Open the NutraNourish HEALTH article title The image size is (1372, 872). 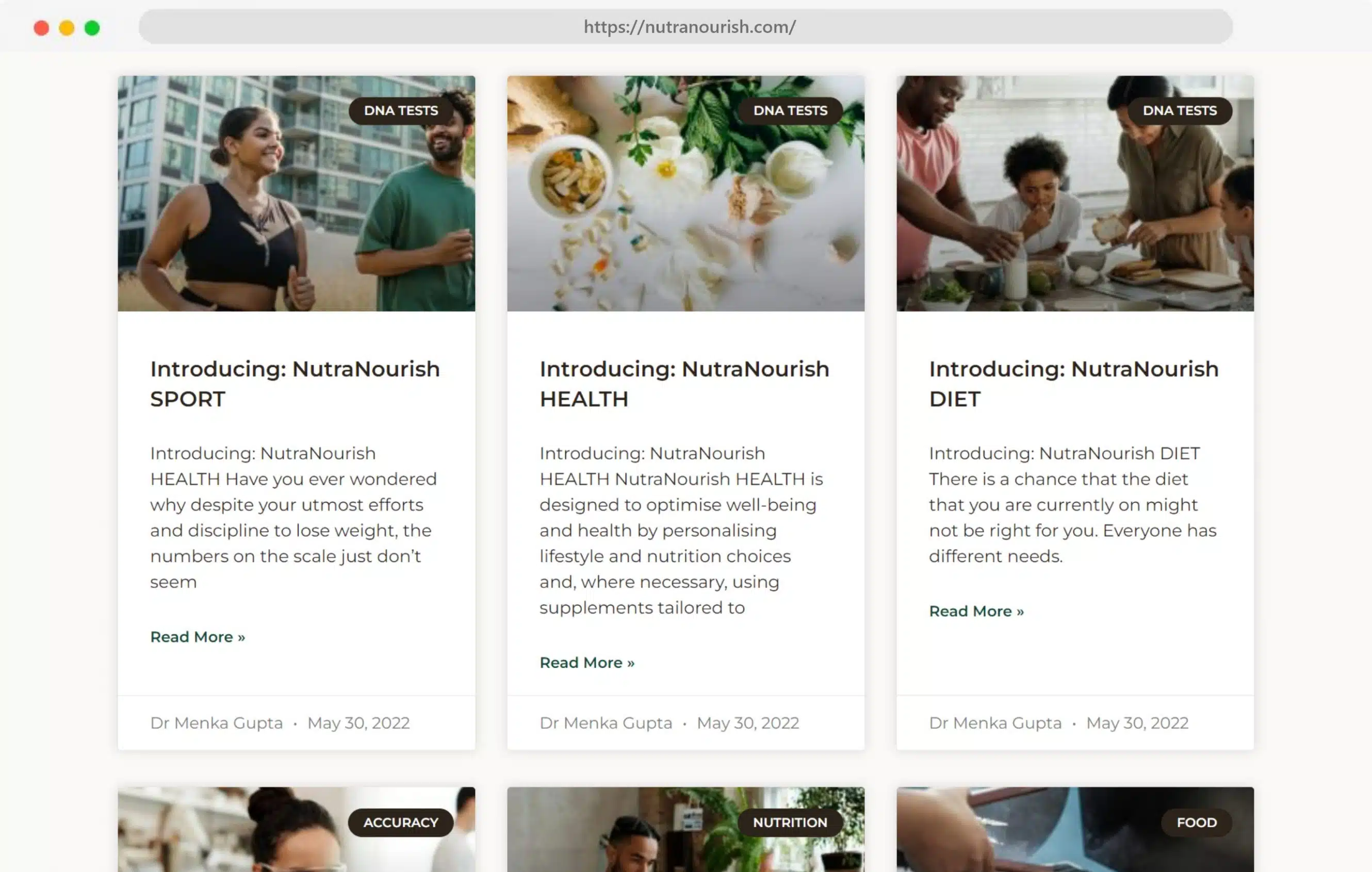click(x=684, y=384)
